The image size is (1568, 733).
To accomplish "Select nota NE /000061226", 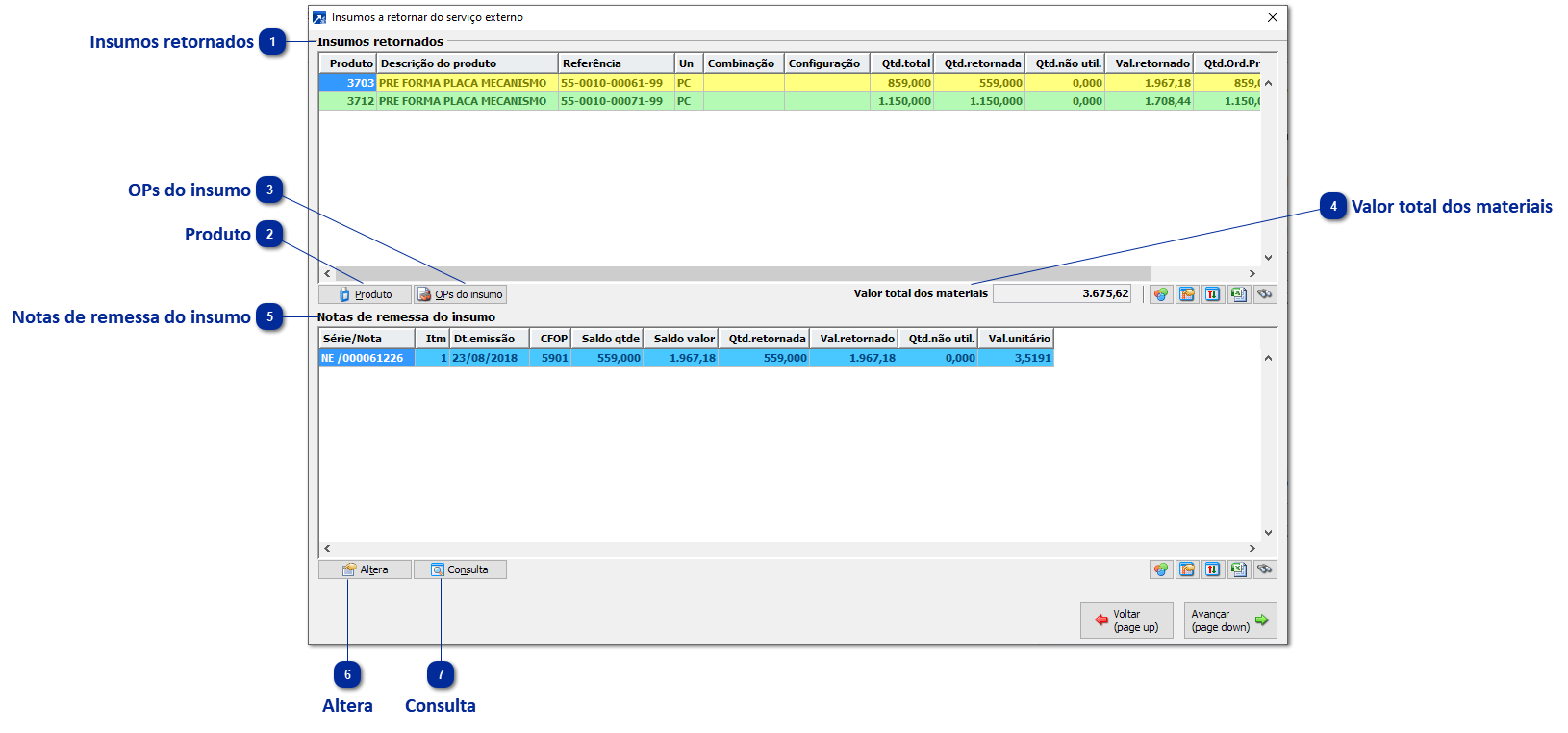I will coord(367,358).
